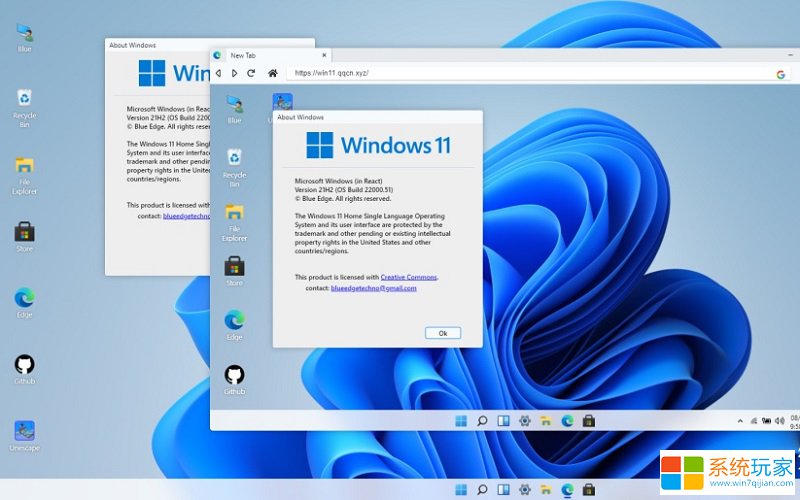The width and height of the screenshot is (800, 500).
Task: Open Search on the inner taskbar
Action: coord(482,421)
